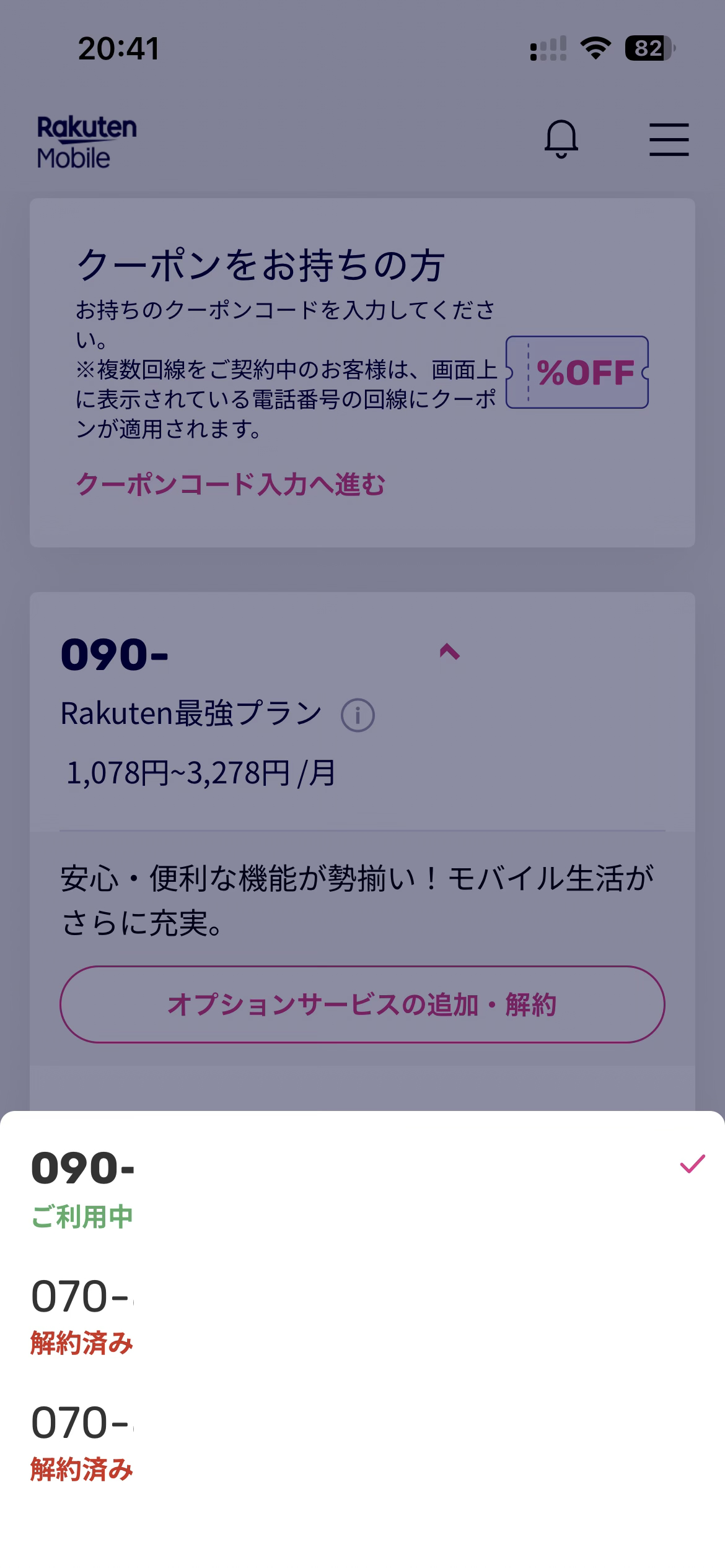725x1568 pixels.
Task: Tap the 1,078円~3,278円 /月 price text
Action: tap(201, 773)
